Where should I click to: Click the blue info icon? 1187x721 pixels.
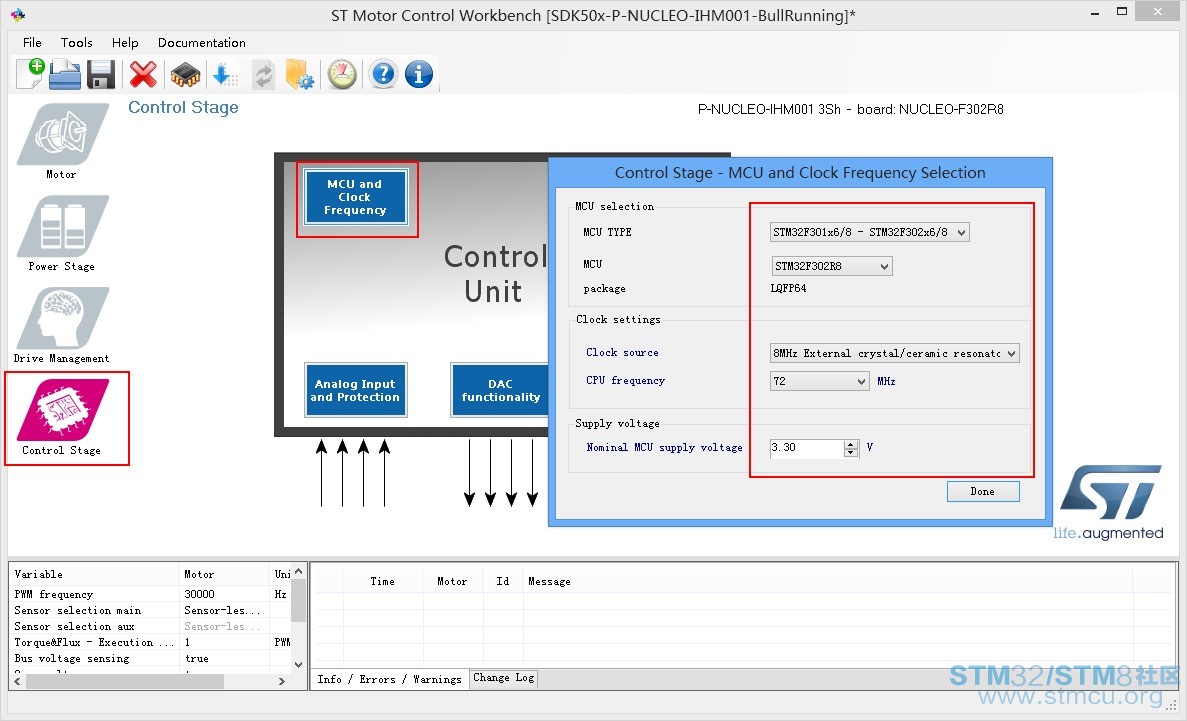(419, 74)
